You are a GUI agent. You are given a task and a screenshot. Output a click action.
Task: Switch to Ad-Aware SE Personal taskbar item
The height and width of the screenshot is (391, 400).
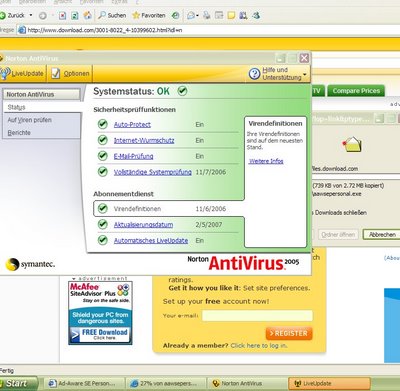[x=83, y=384]
